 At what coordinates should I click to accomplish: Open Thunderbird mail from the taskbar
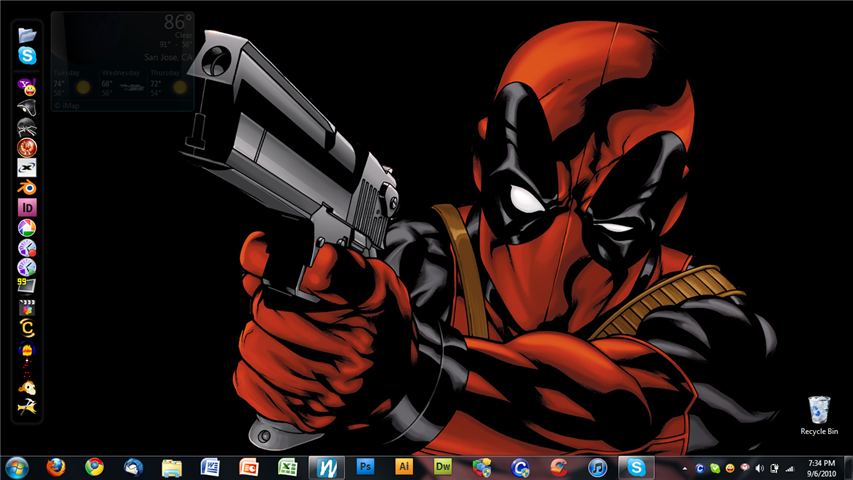133,467
